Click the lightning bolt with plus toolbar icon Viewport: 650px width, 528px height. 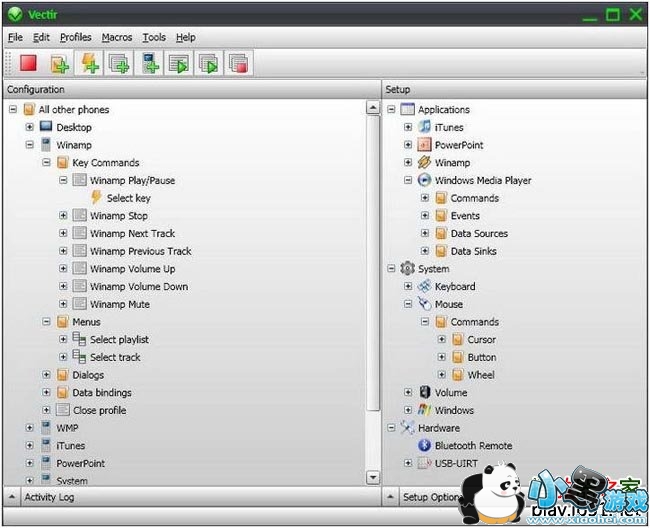tap(89, 64)
